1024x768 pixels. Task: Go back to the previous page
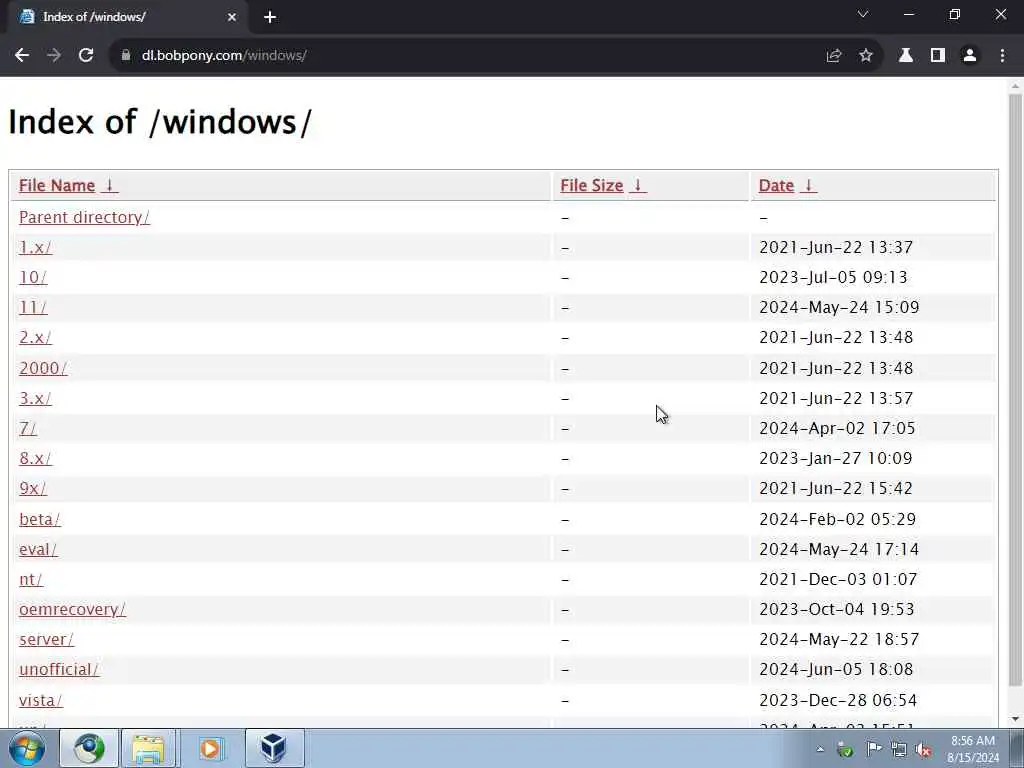(22, 56)
